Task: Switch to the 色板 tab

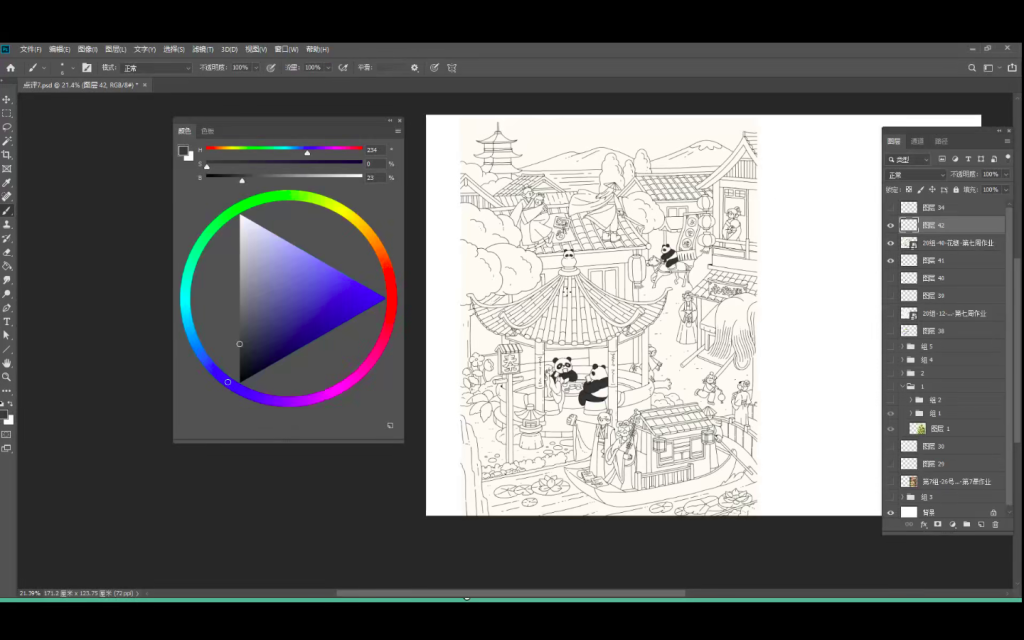Action: coord(207,131)
